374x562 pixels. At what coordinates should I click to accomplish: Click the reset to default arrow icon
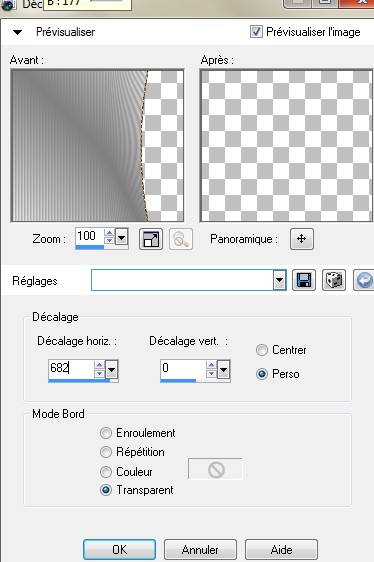[364, 280]
